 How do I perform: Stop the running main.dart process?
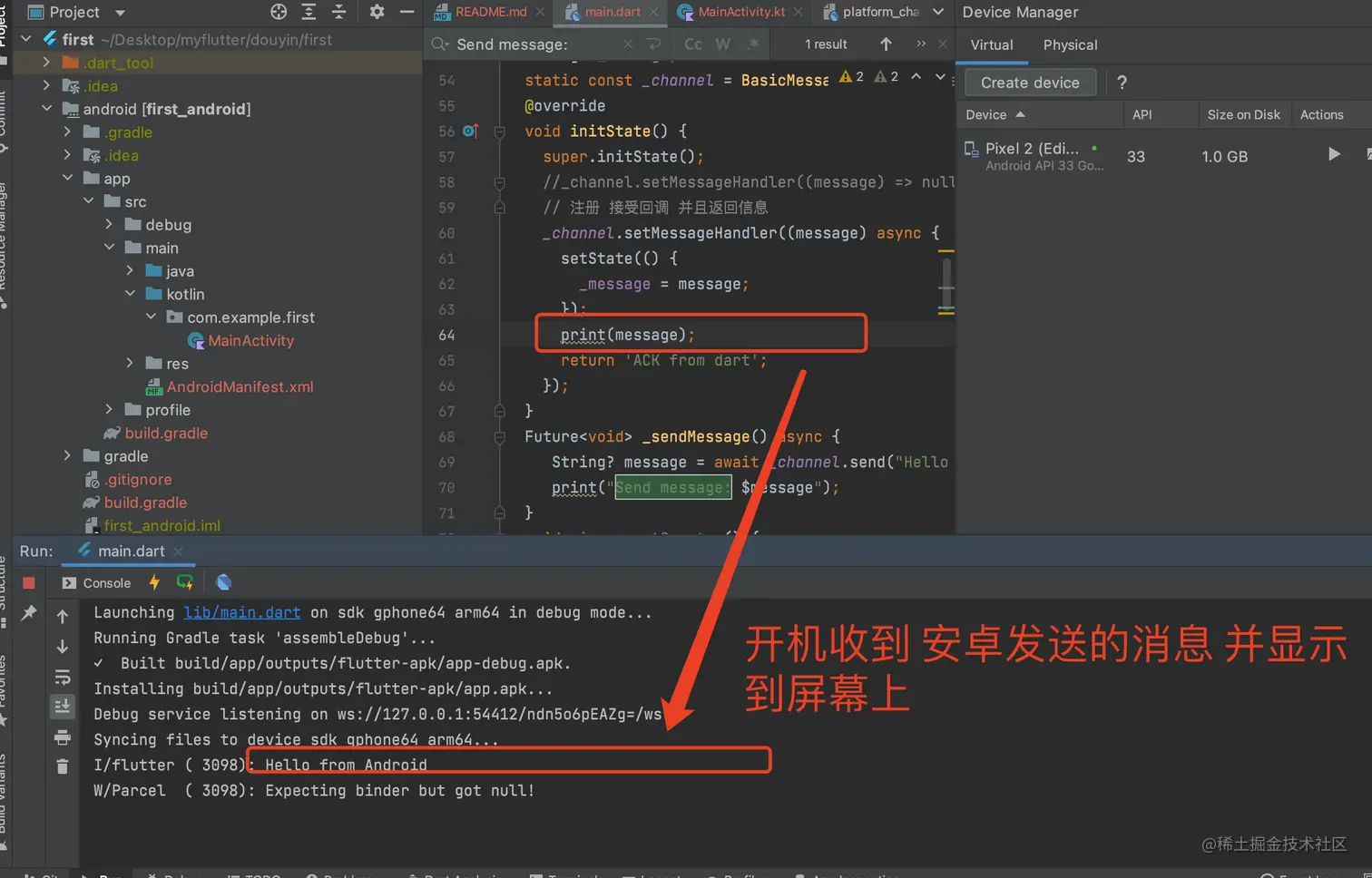(29, 583)
